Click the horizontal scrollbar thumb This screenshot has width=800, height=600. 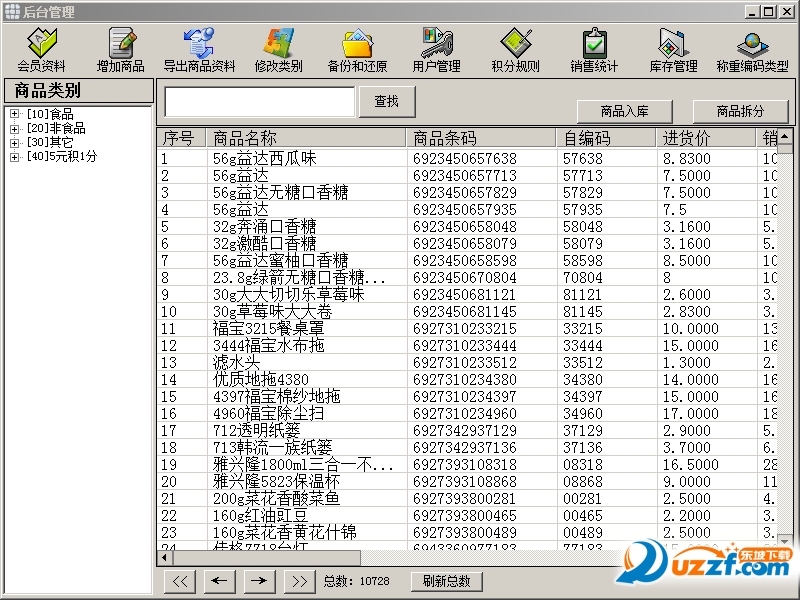266,557
